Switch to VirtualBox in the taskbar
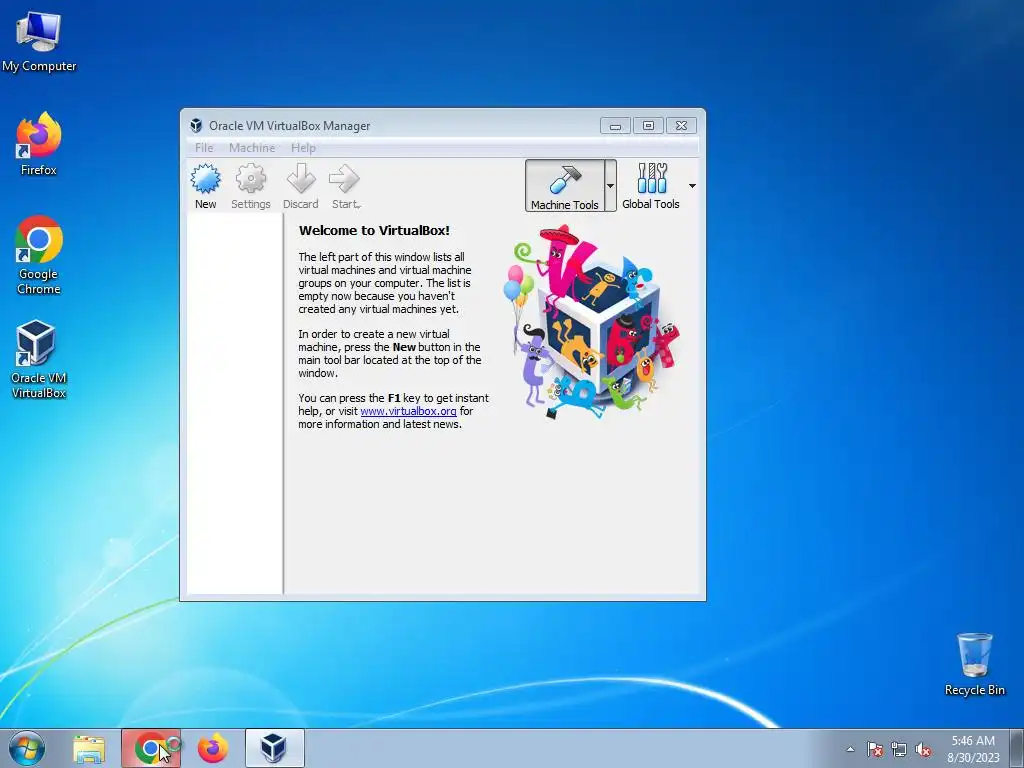The width and height of the screenshot is (1024, 768). coord(275,749)
